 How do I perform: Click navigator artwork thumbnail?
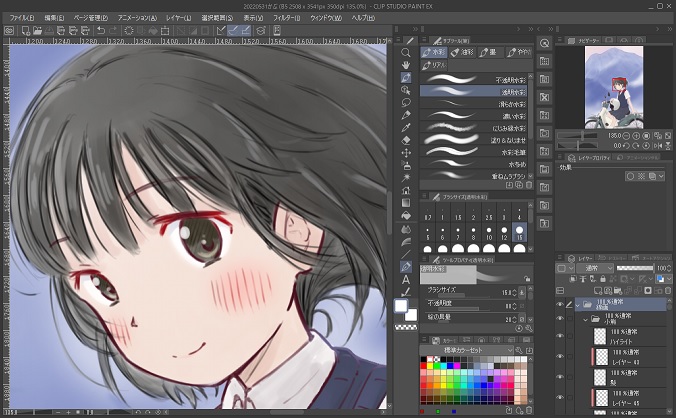614,87
